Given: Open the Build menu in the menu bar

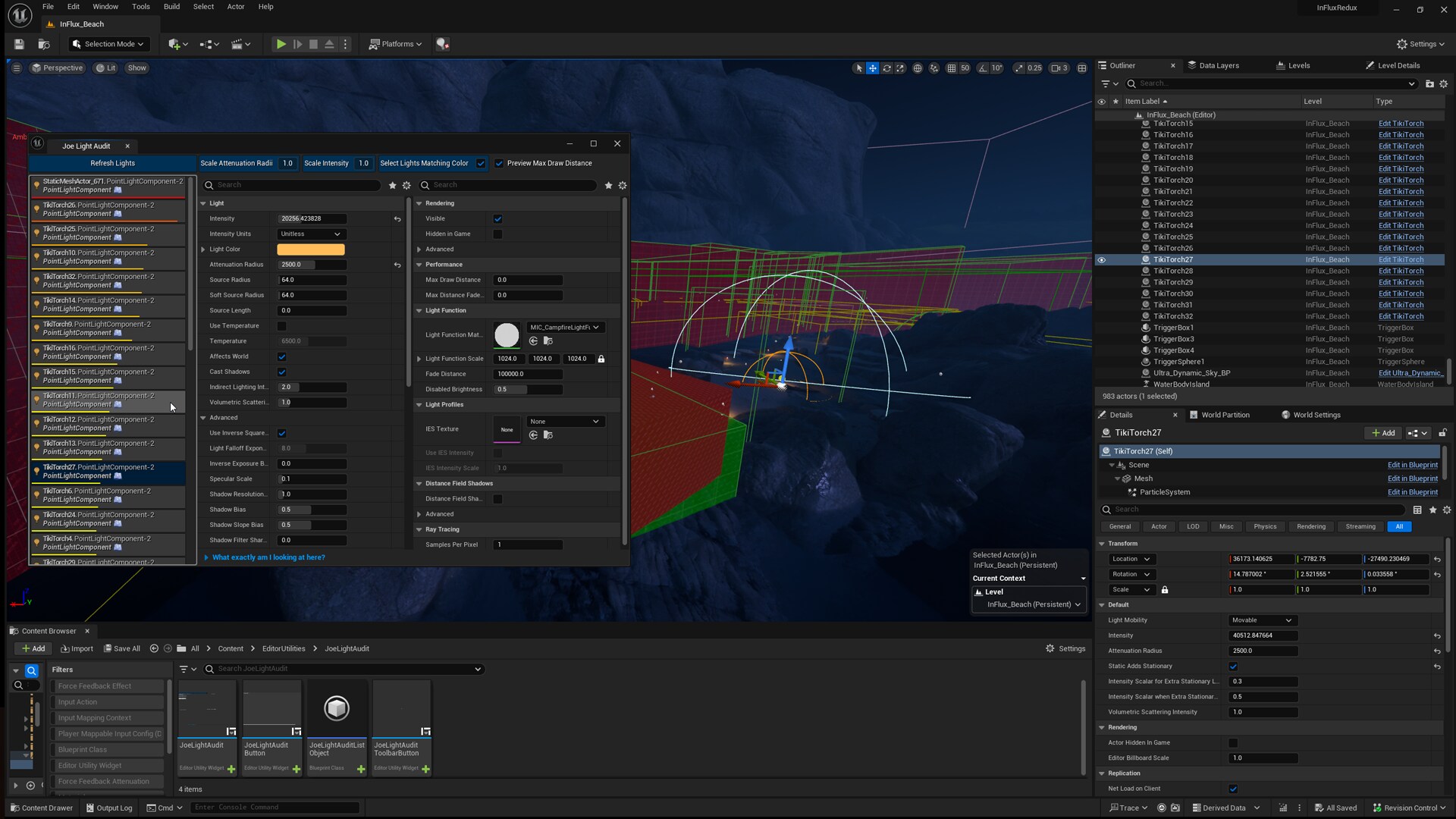Looking at the screenshot, I should coord(171,7).
